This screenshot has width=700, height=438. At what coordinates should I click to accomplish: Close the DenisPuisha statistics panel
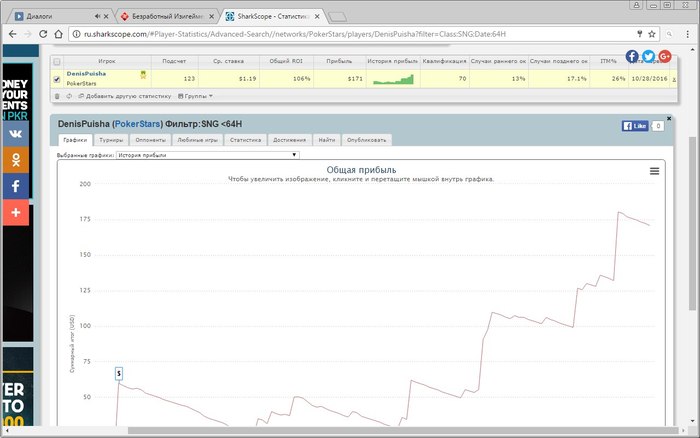669,118
